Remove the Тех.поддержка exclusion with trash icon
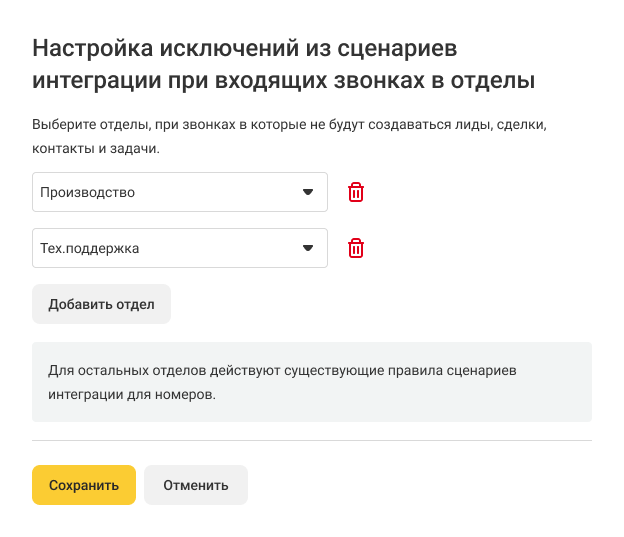The width and height of the screenshot is (624, 537). (x=356, y=248)
